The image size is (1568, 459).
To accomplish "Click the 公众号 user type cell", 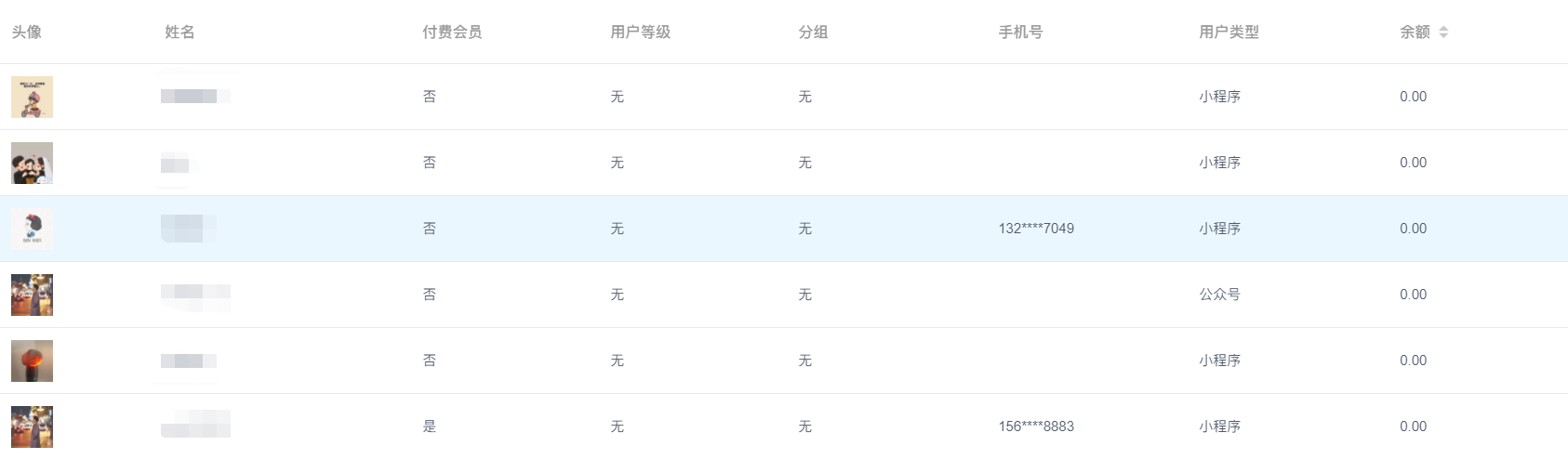I will click(x=1219, y=295).
